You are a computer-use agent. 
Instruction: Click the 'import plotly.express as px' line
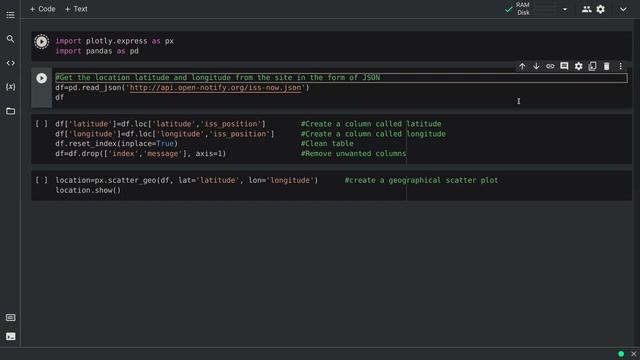(x=115, y=41)
